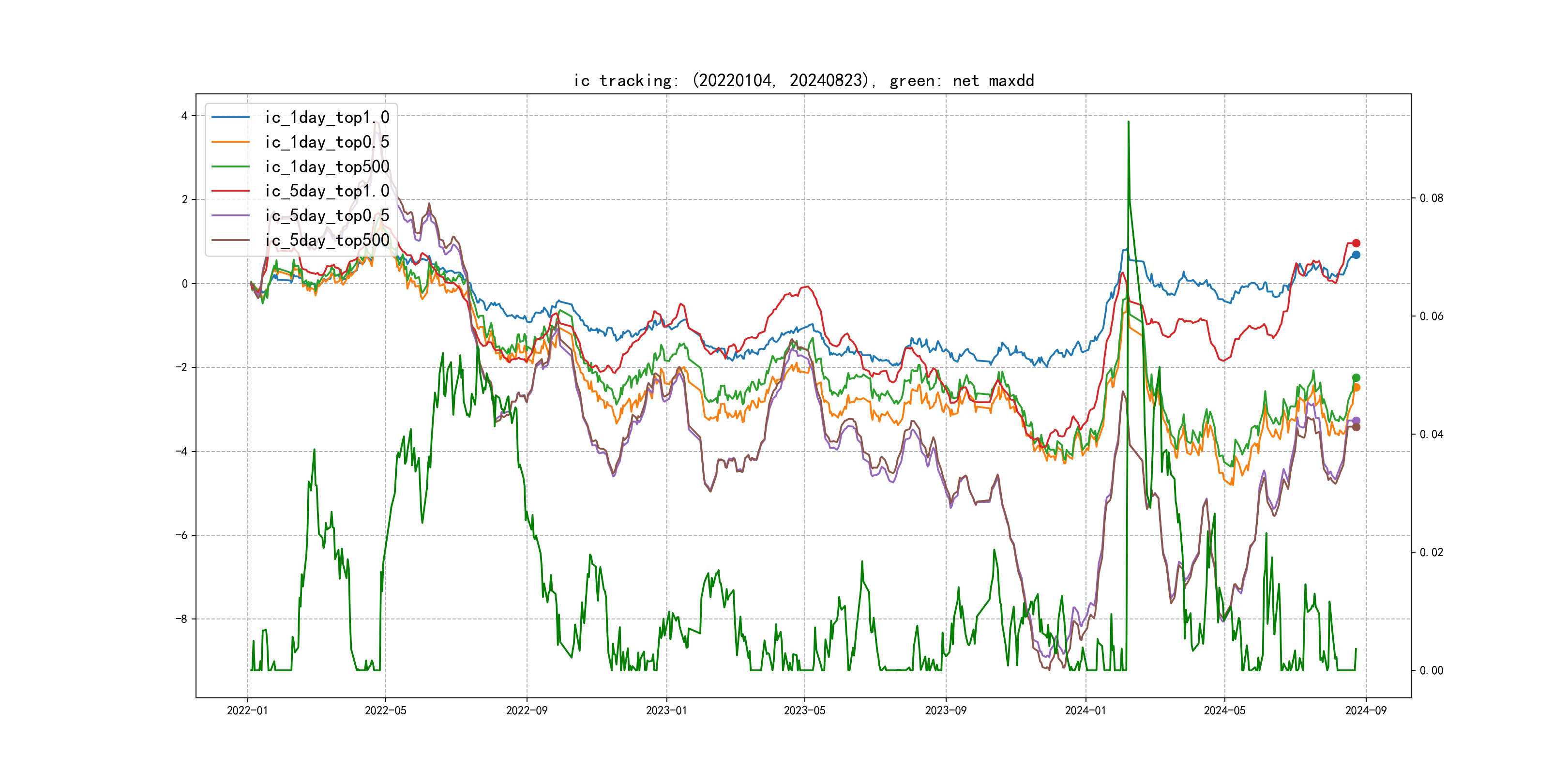Viewport: 1568px width, 784px height.
Task: Click the 2022-01 x-axis tick label
Action: pos(247,710)
